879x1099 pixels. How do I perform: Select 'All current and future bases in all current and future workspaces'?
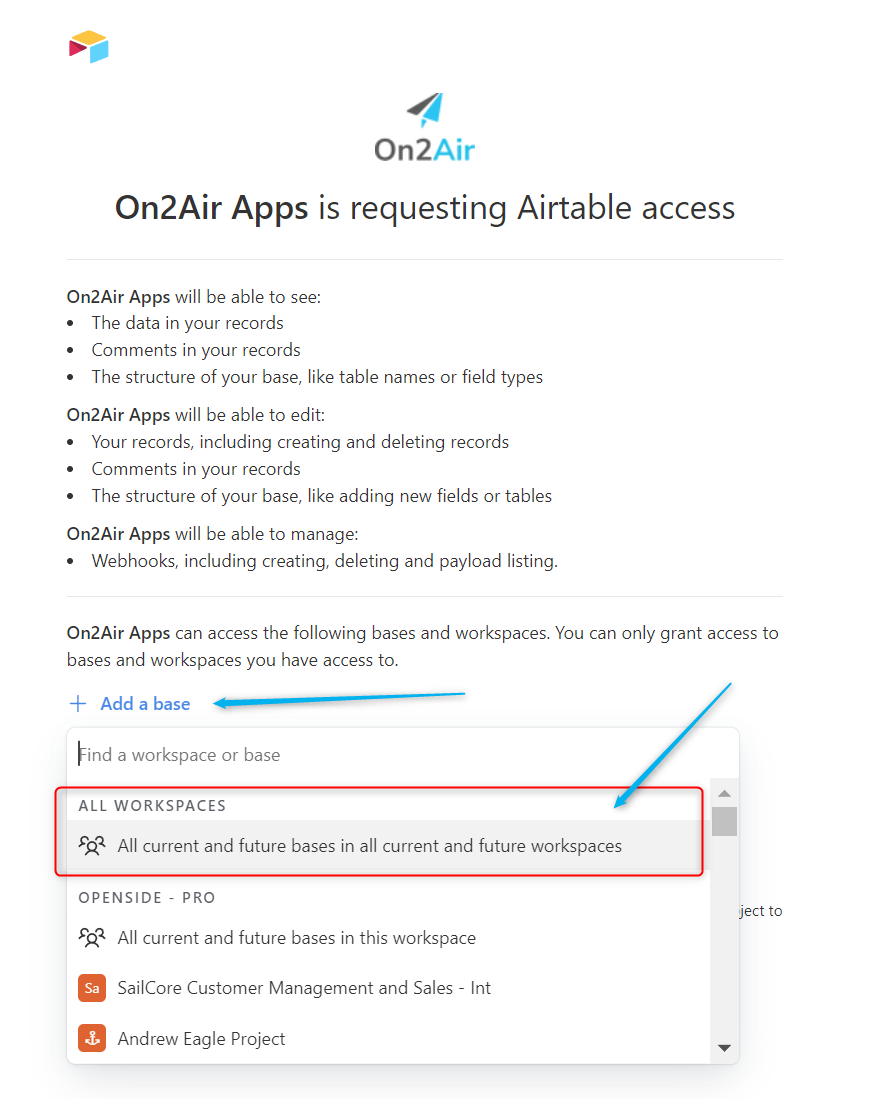pyautogui.click(x=369, y=846)
